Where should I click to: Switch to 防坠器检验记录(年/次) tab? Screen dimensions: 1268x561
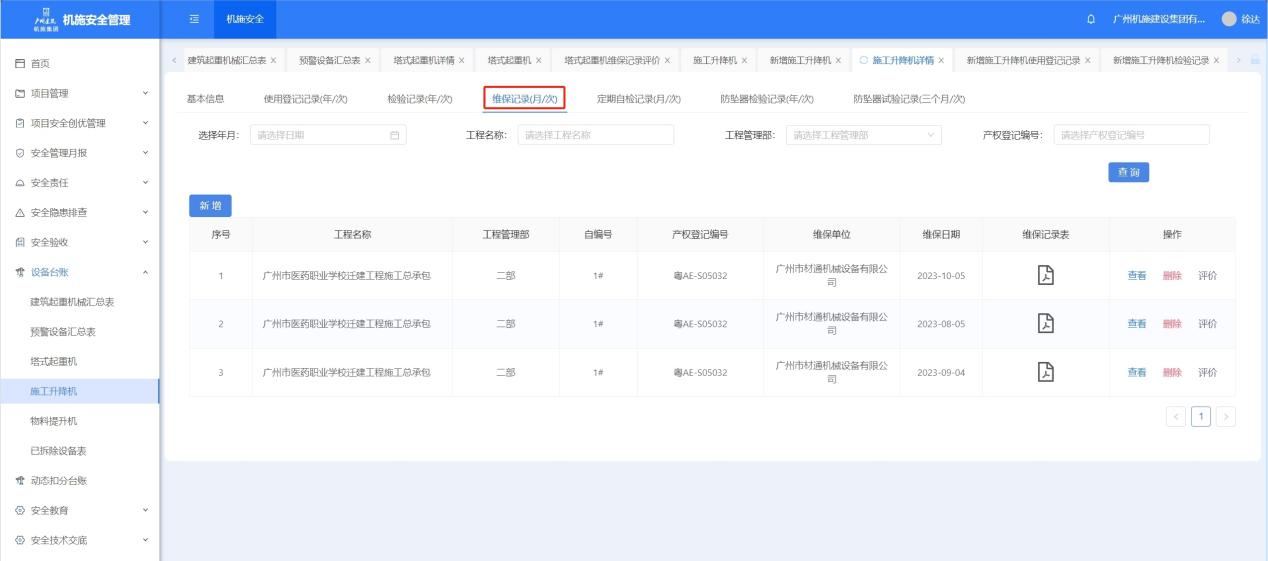[766, 98]
